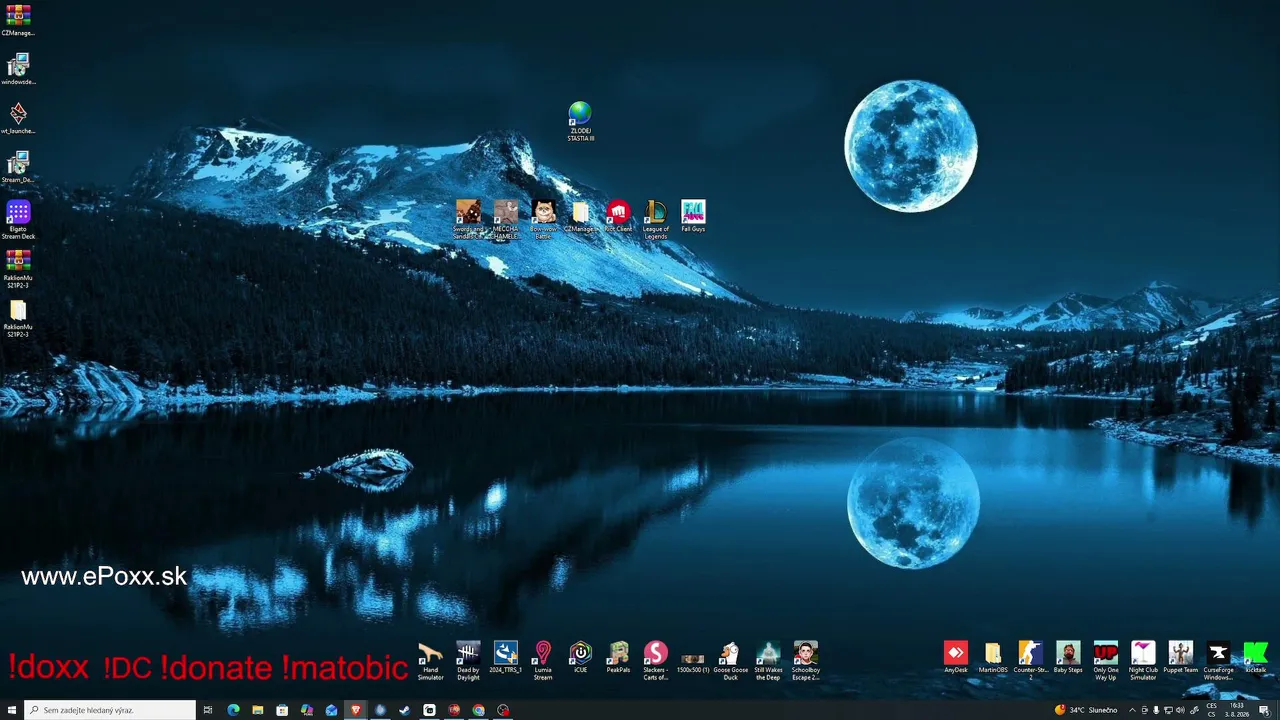Launch Dead by Daylight shortcut
1280x720 pixels.
coord(468,660)
